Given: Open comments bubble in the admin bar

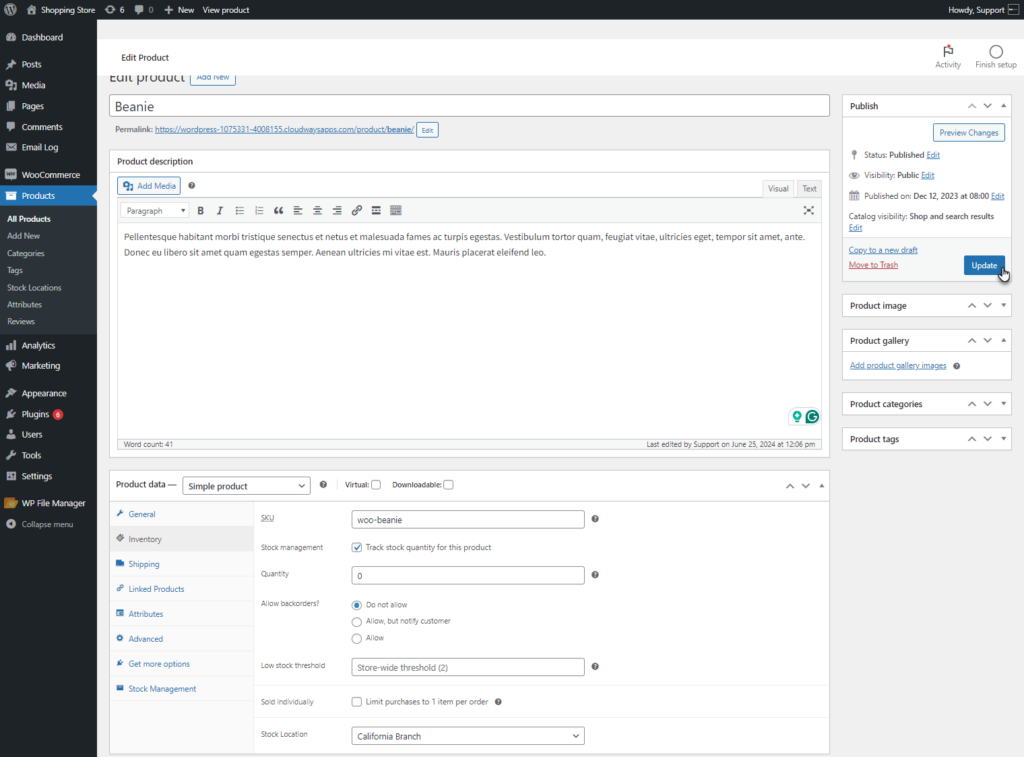Looking at the screenshot, I should tap(144, 10).
